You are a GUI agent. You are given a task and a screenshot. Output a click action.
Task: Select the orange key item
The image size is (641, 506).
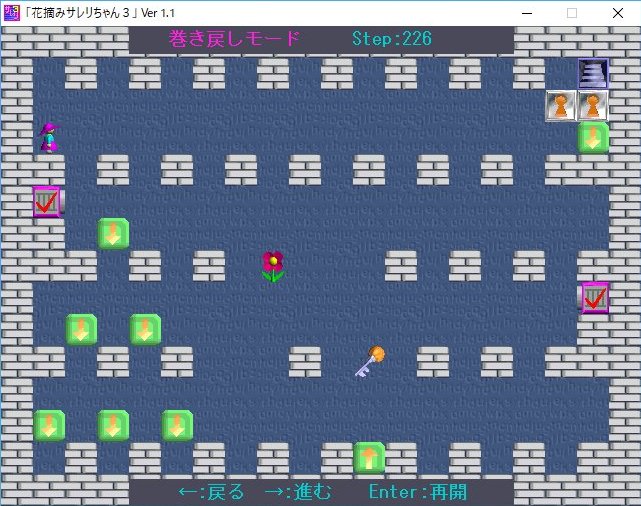[369, 361]
